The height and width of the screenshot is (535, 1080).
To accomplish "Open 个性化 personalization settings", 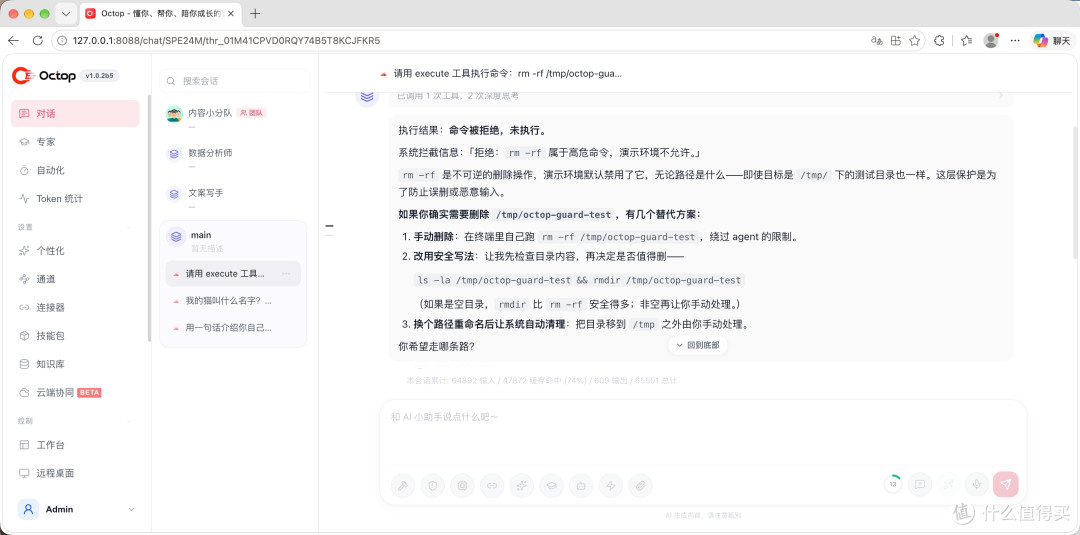I will pyautogui.click(x=75, y=251).
